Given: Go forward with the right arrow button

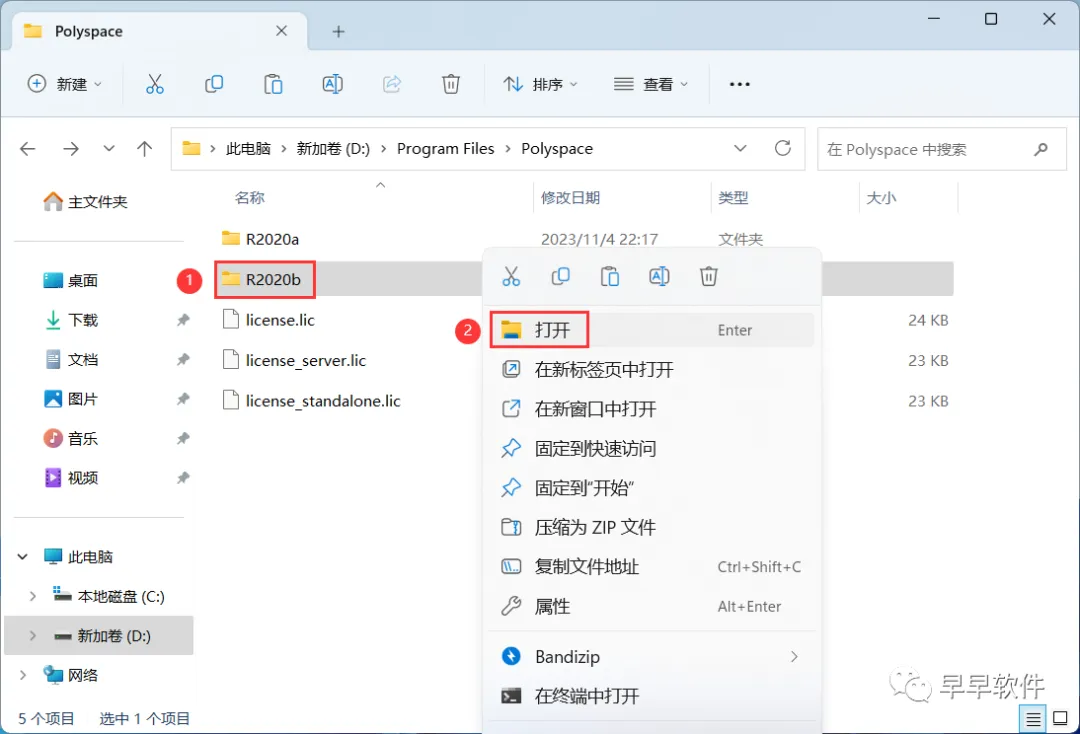Looking at the screenshot, I should point(71,149).
